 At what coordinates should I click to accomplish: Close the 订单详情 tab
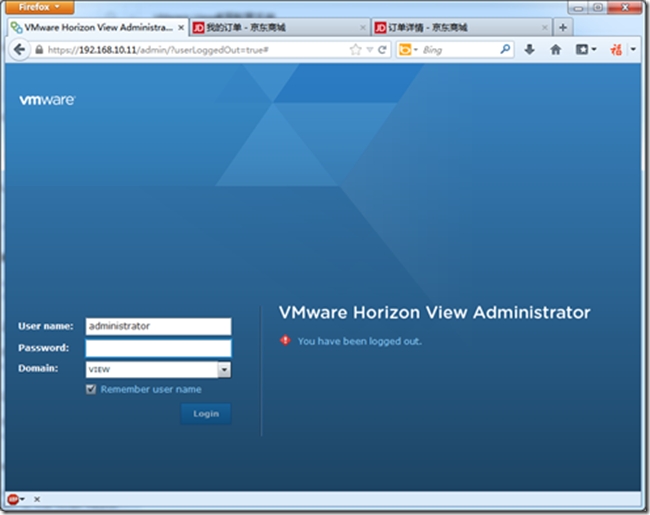545,28
